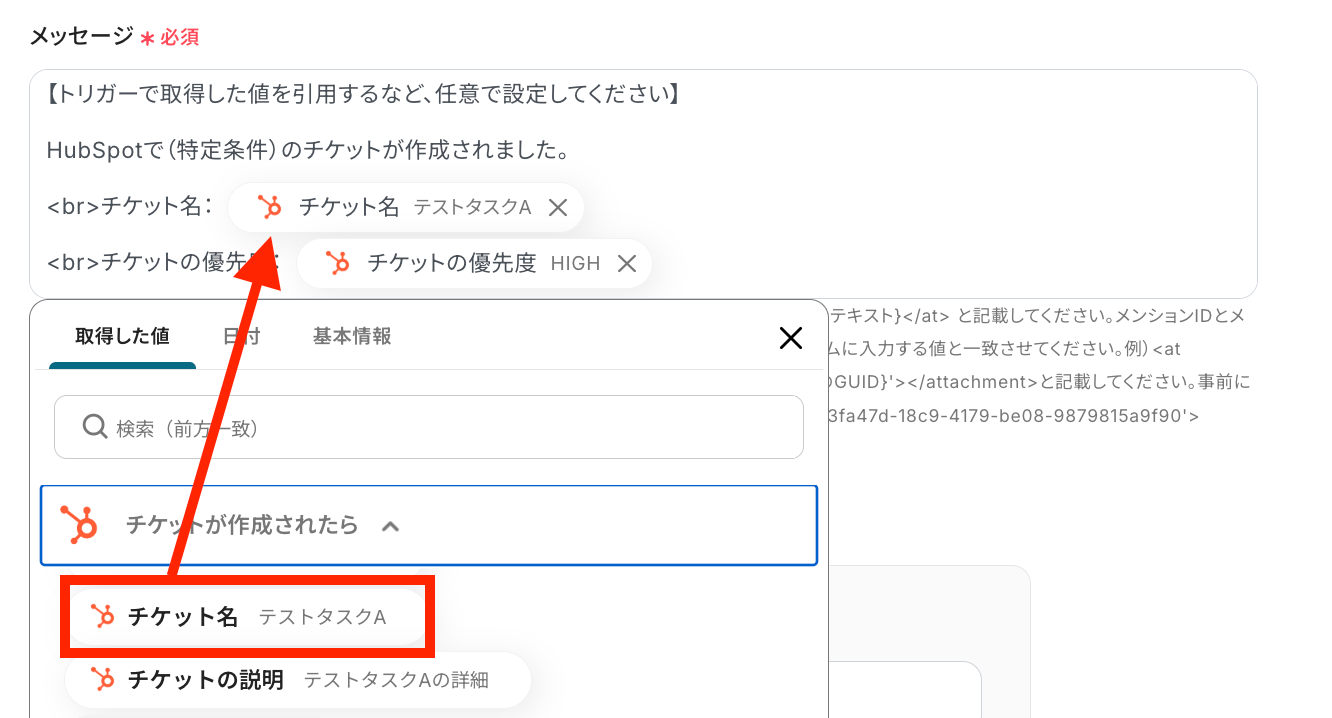Click the チケットが作成されたら section title
This screenshot has height=718, width=1332.
[241, 525]
